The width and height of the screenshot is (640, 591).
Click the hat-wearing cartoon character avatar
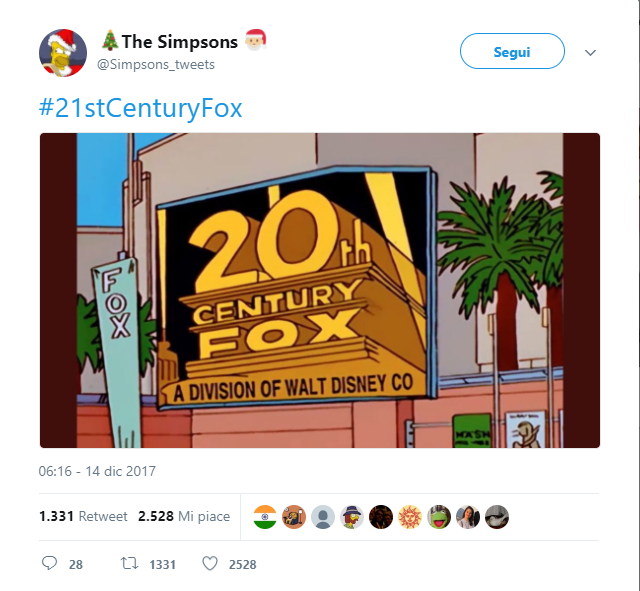pos(352,517)
